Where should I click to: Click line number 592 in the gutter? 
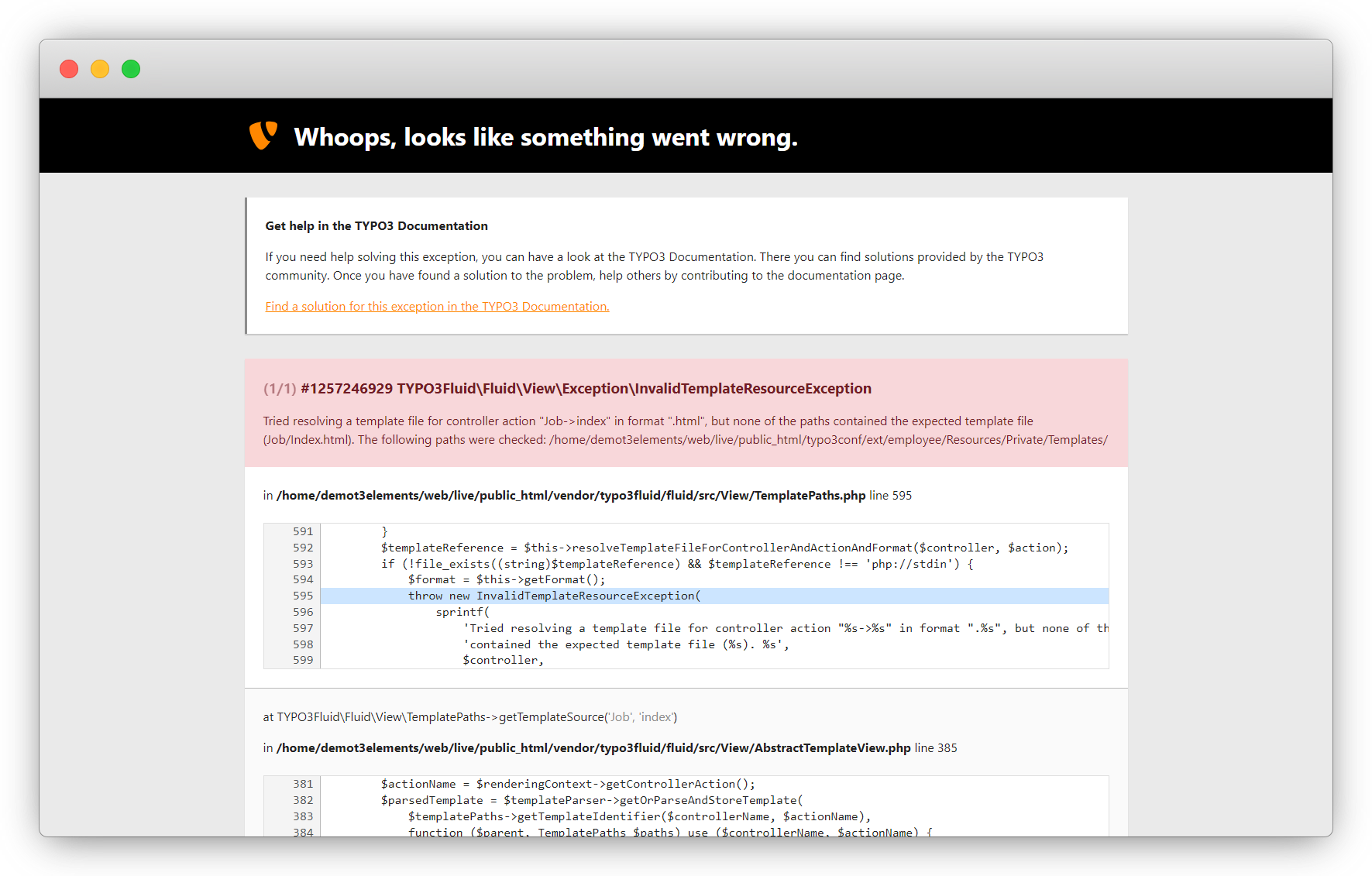pos(303,548)
